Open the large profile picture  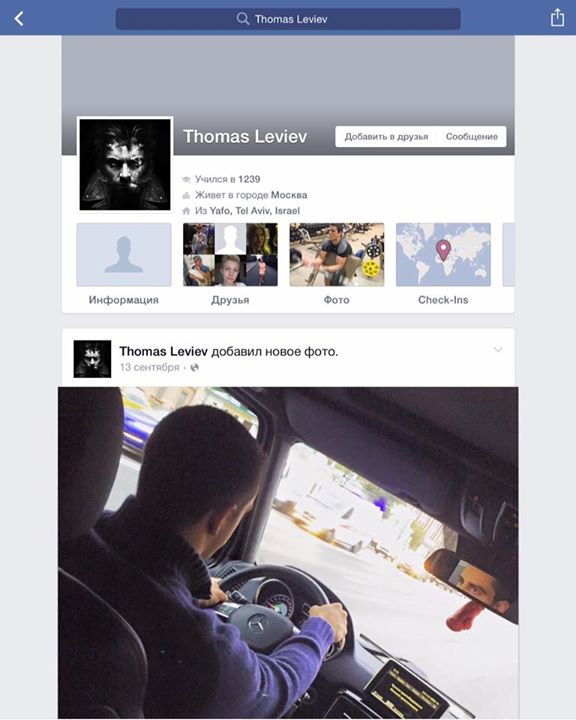(125, 164)
